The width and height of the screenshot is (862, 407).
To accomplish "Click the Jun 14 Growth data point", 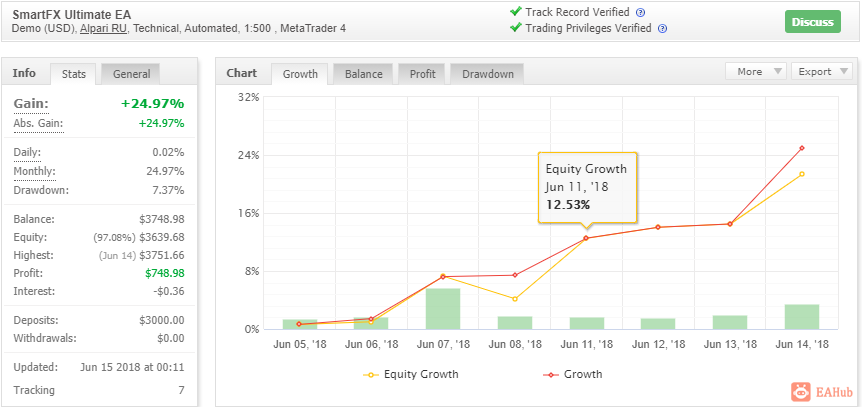I will point(802,148).
